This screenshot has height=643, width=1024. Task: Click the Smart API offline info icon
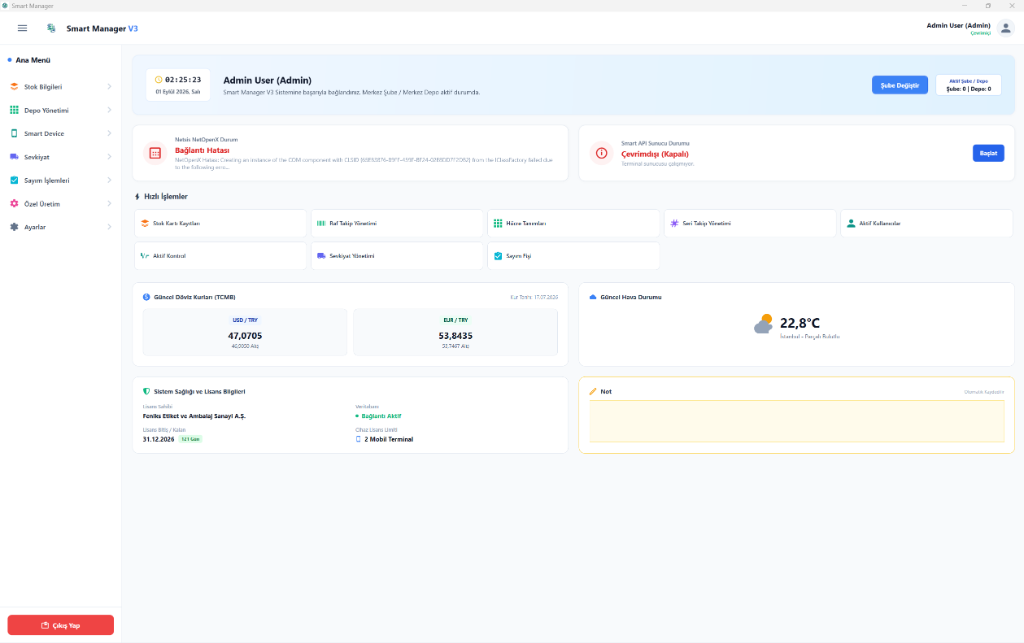pos(601,153)
